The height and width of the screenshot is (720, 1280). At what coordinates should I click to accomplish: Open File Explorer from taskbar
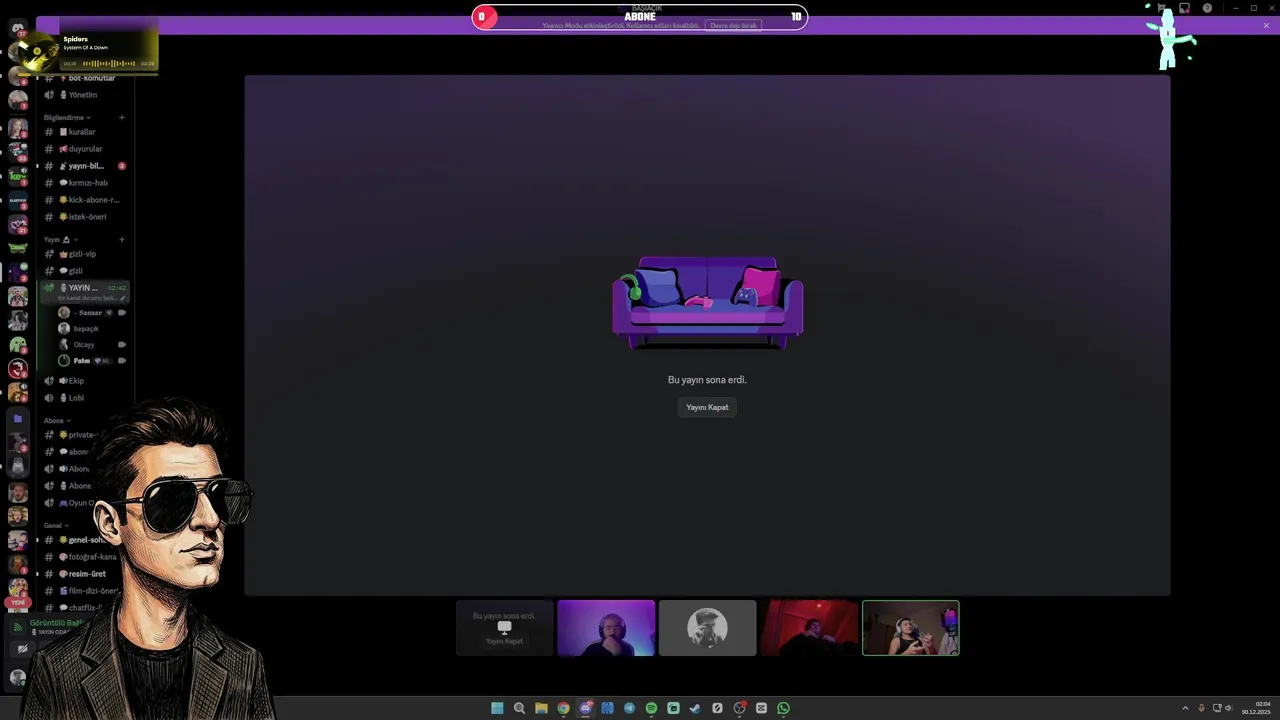coord(541,708)
